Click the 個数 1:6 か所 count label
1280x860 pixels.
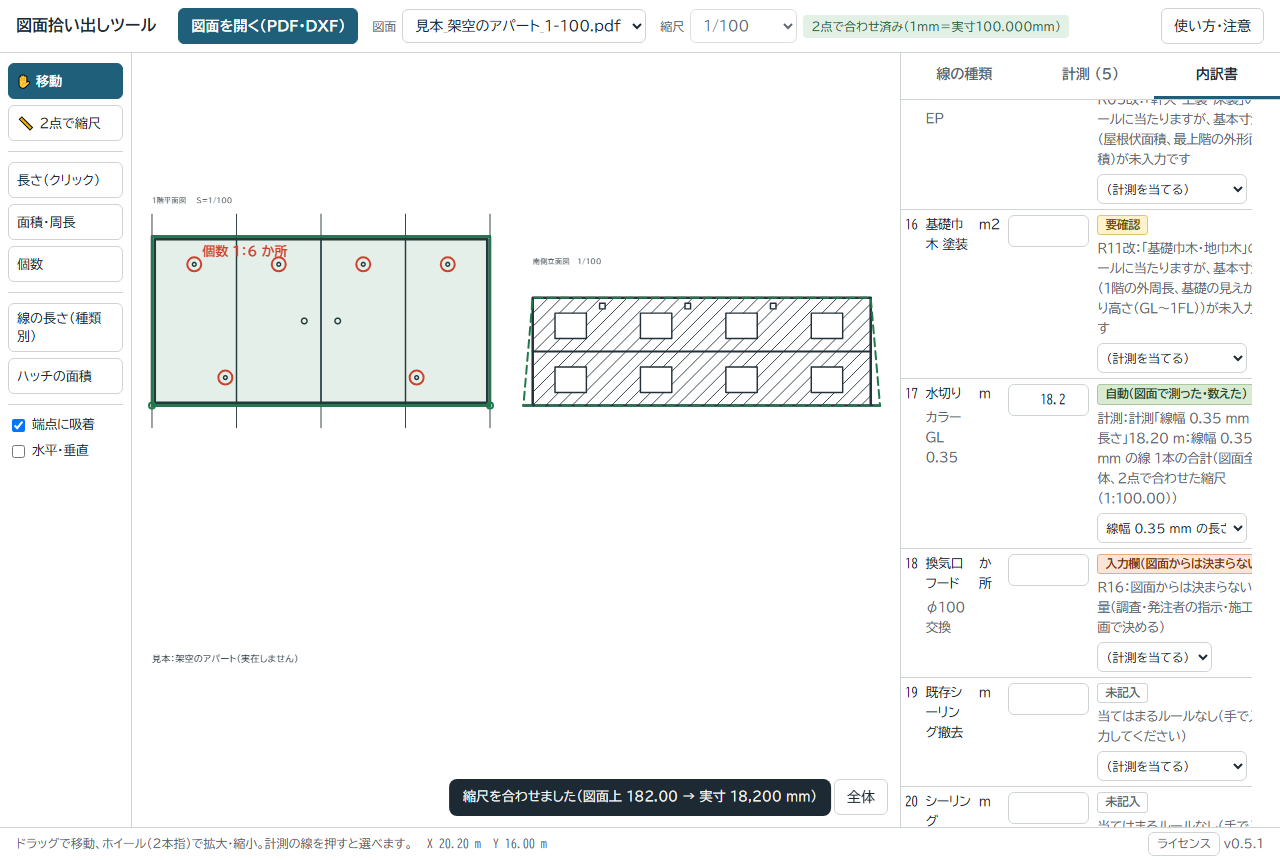245,251
